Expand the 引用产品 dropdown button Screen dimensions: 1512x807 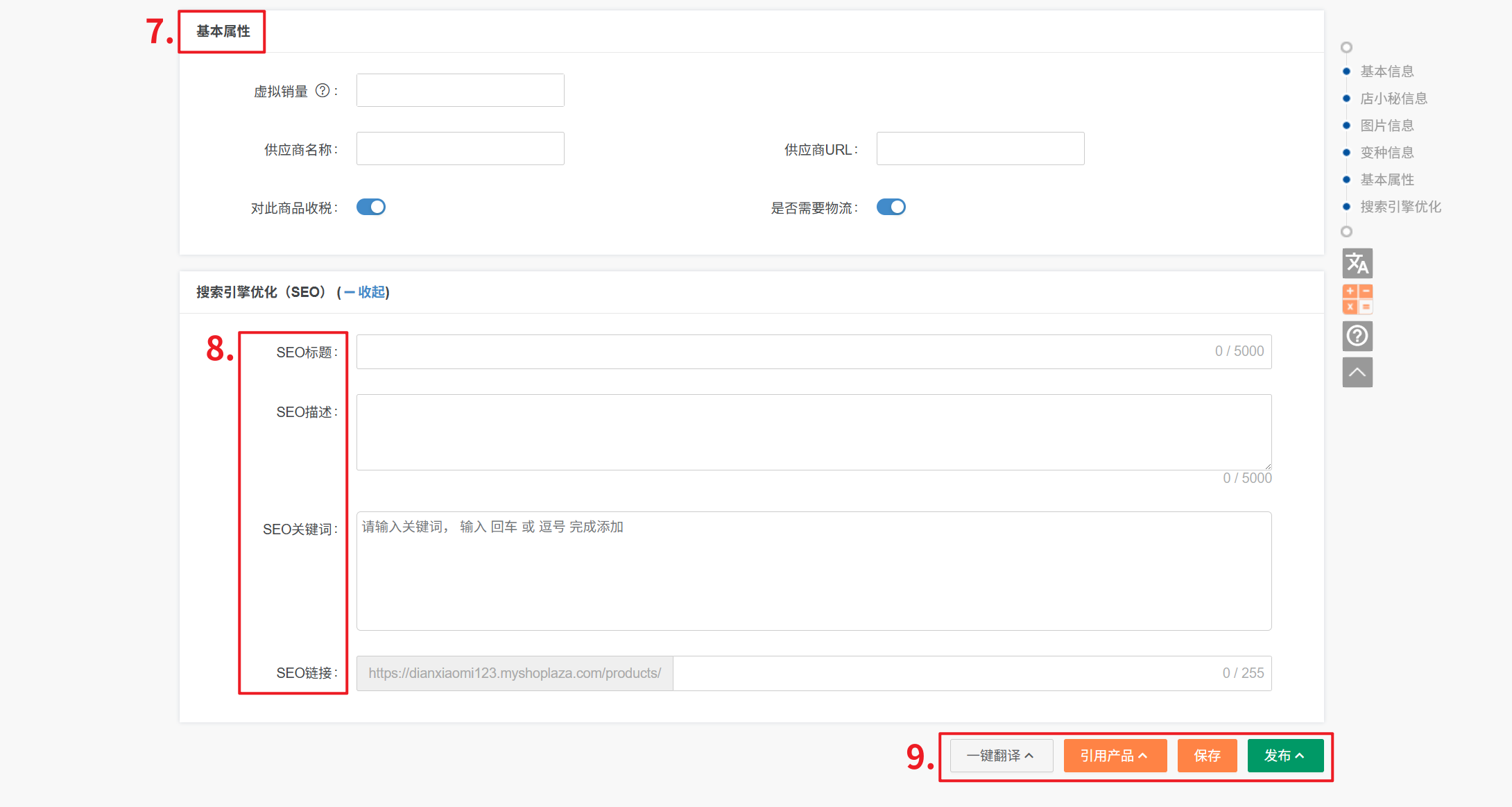[x=1115, y=756]
